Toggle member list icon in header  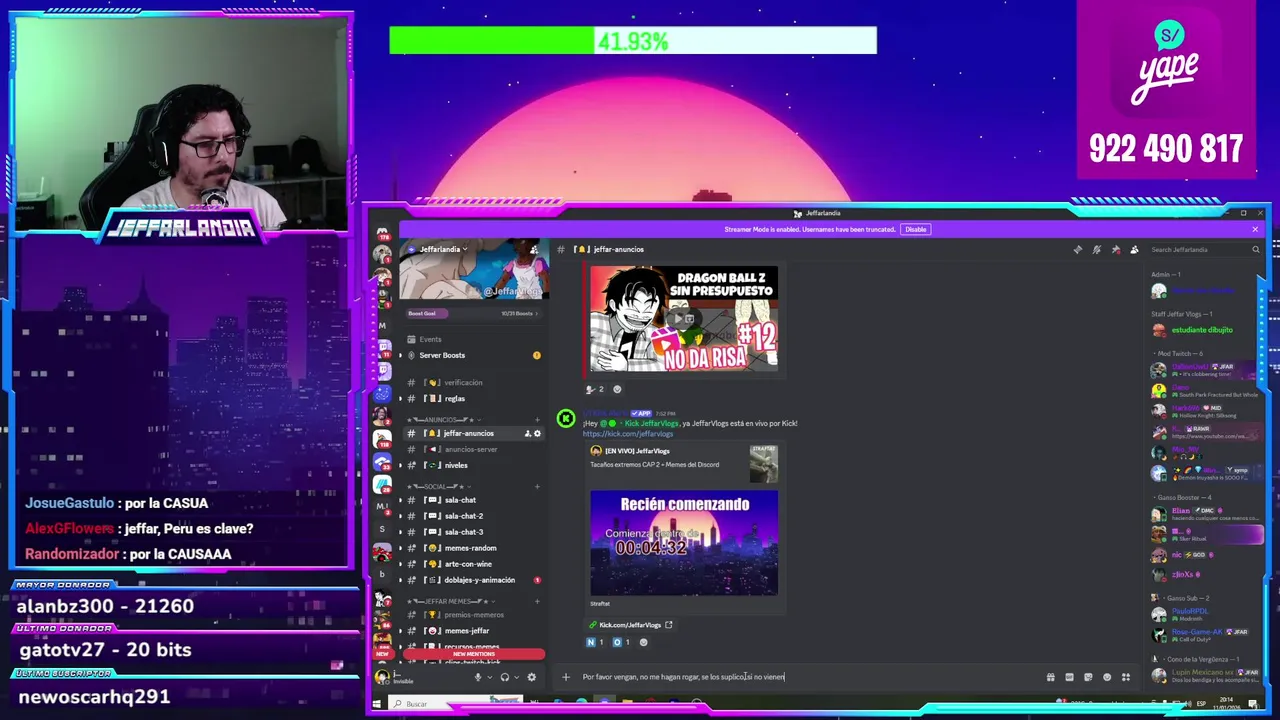click(x=1134, y=249)
